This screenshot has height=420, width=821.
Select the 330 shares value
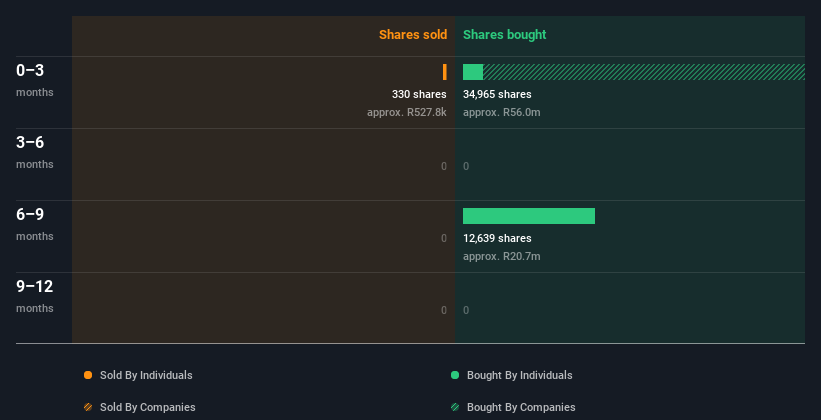point(419,94)
